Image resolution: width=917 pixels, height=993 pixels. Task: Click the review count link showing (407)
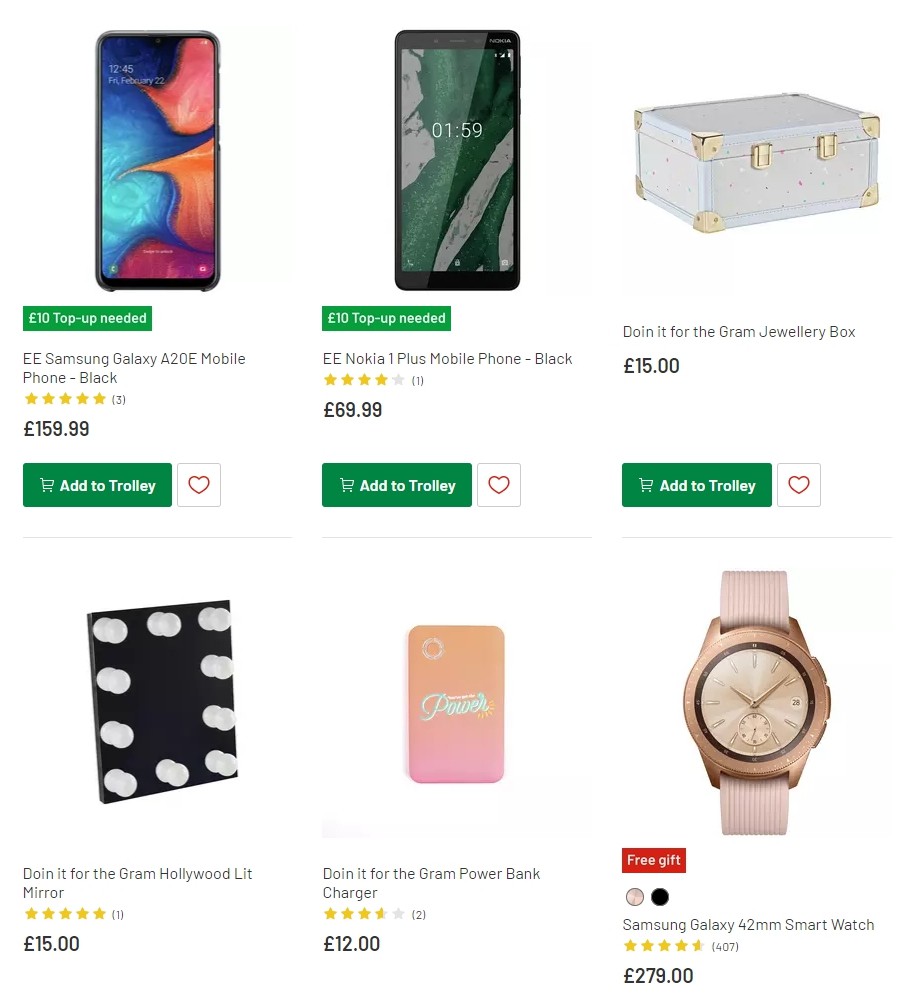click(x=724, y=946)
